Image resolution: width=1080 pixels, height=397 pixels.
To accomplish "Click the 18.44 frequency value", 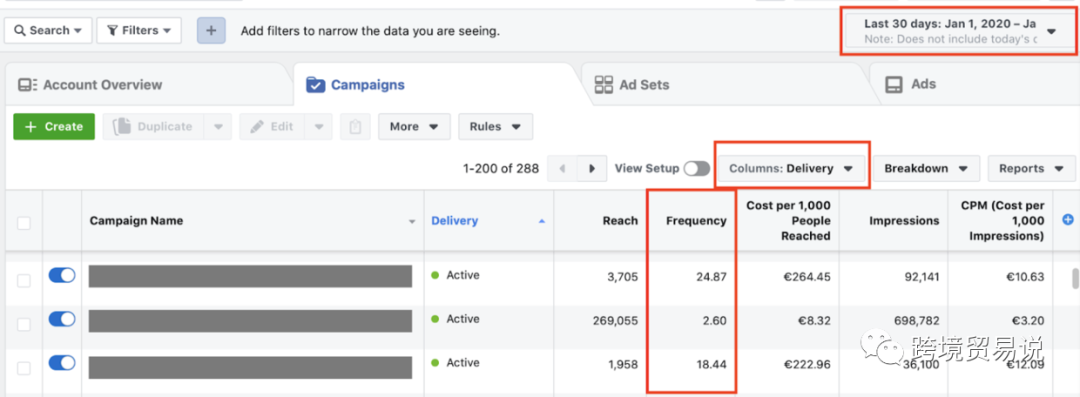I will pyautogui.click(x=711, y=364).
